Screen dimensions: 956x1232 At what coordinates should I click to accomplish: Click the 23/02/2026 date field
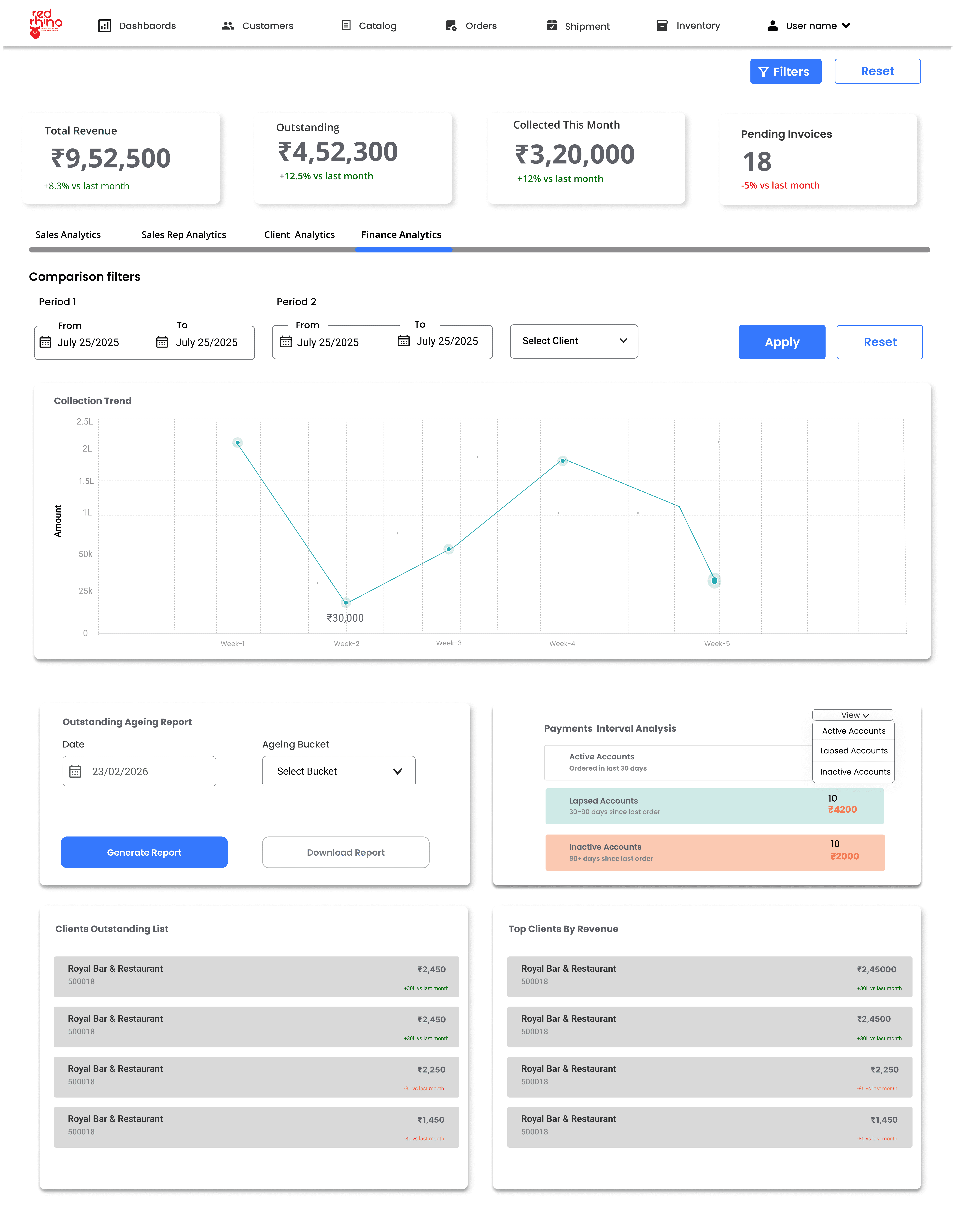[139, 771]
